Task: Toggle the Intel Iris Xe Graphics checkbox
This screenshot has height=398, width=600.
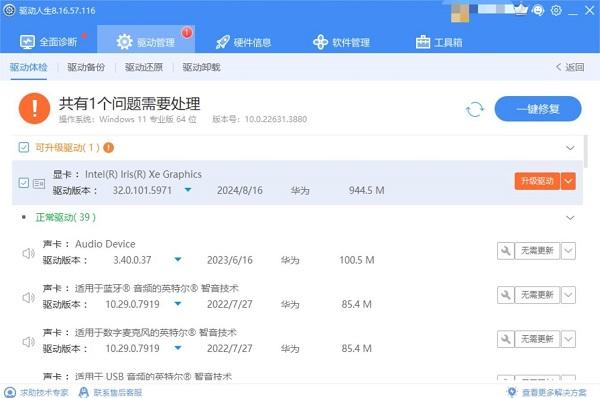Action: tap(24, 183)
